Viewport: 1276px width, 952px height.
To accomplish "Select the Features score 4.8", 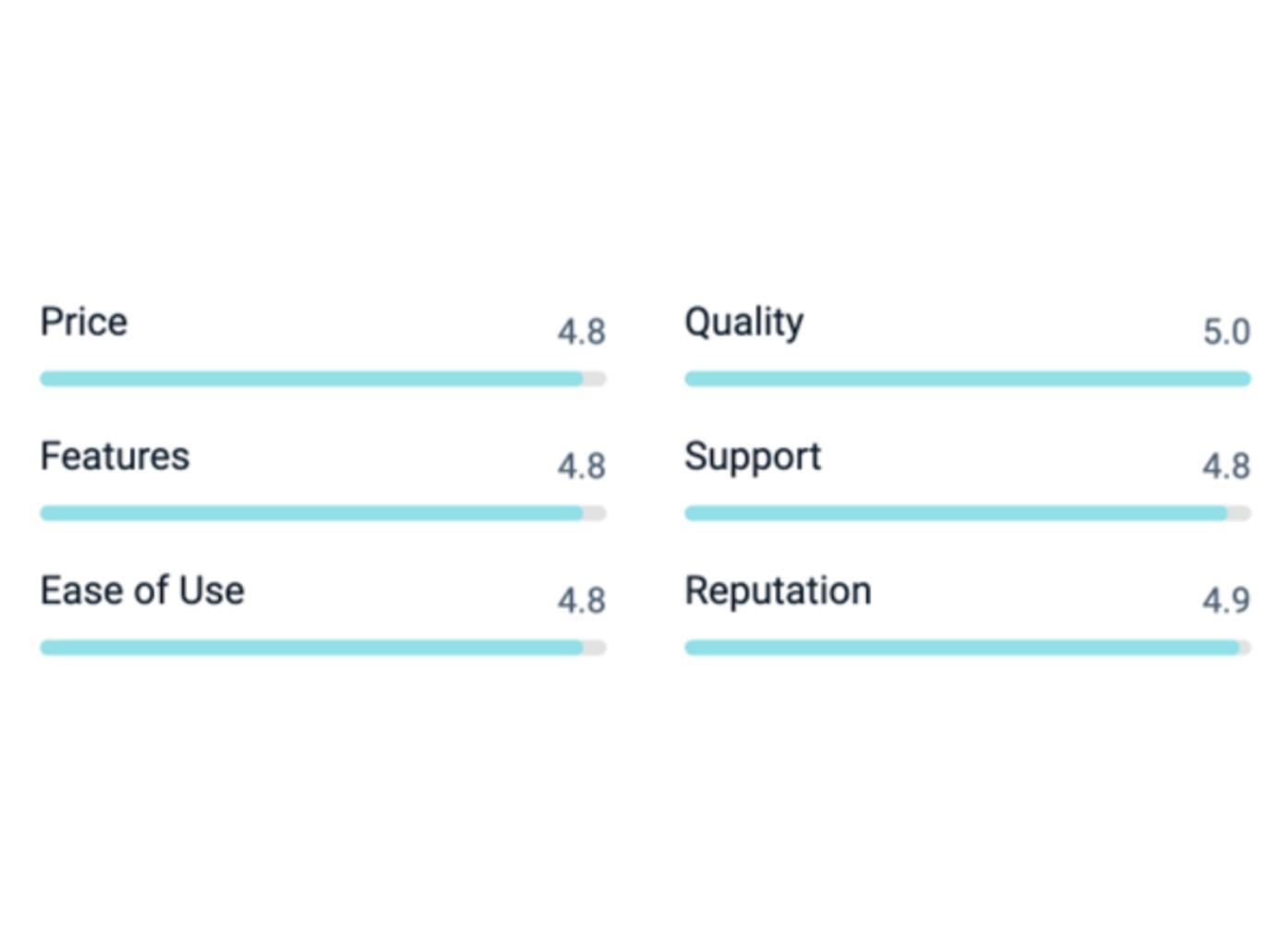I will [x=582, y=466].
